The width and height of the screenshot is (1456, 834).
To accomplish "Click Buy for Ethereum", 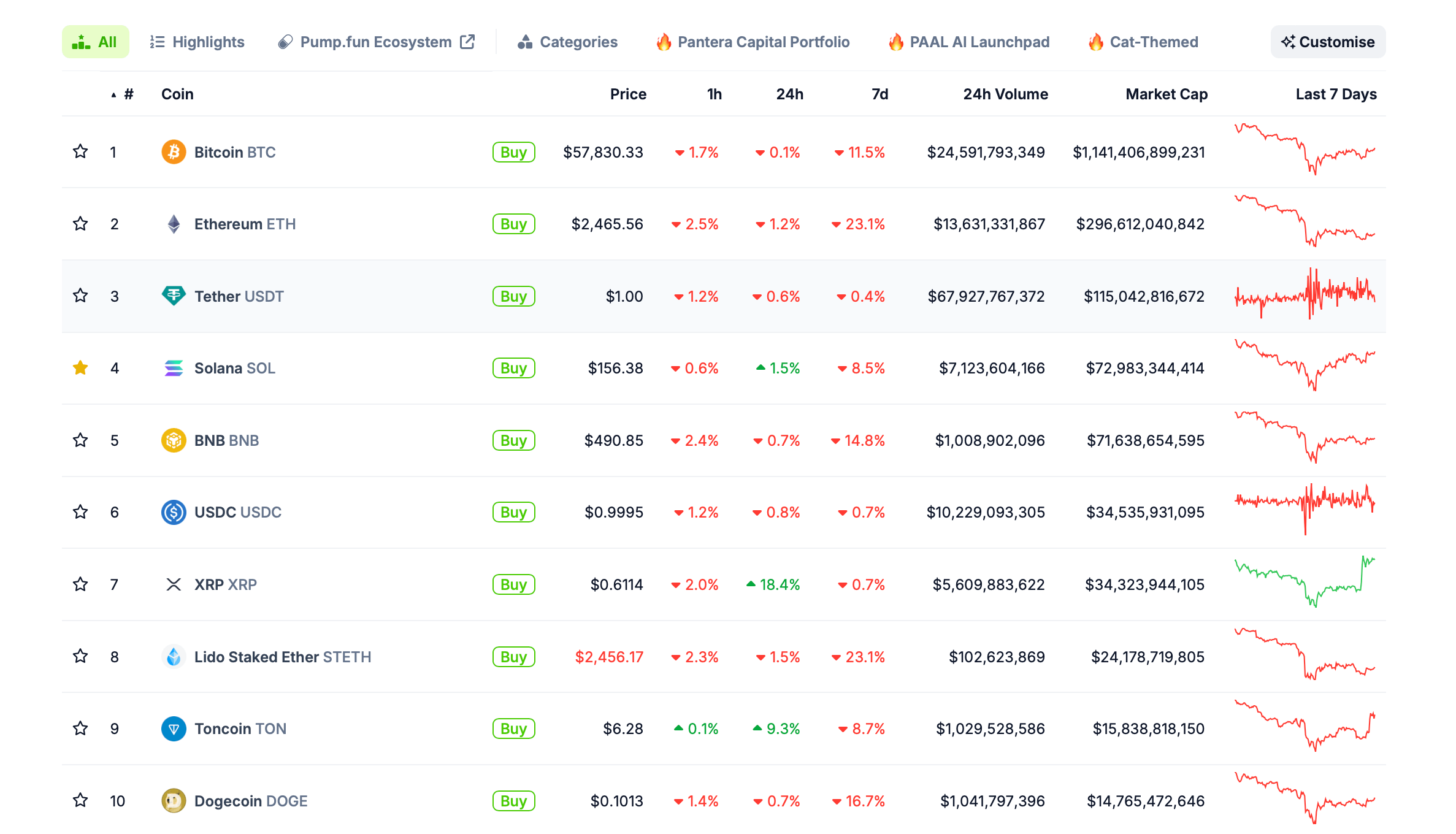I will tap(514, 224).
